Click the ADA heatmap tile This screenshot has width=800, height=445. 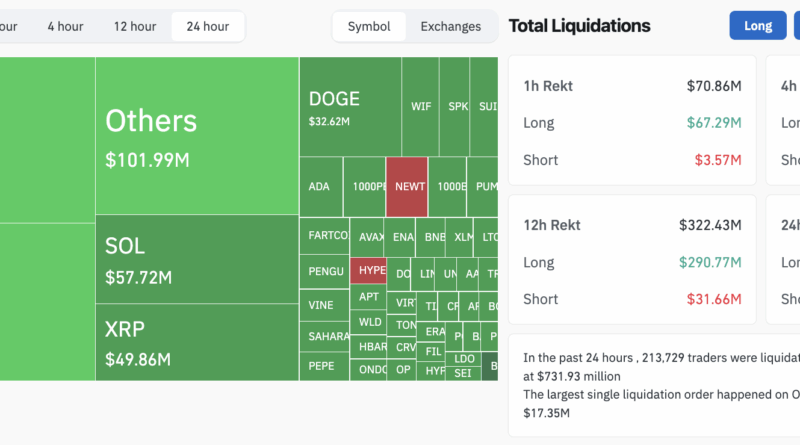tap(320, 186)
